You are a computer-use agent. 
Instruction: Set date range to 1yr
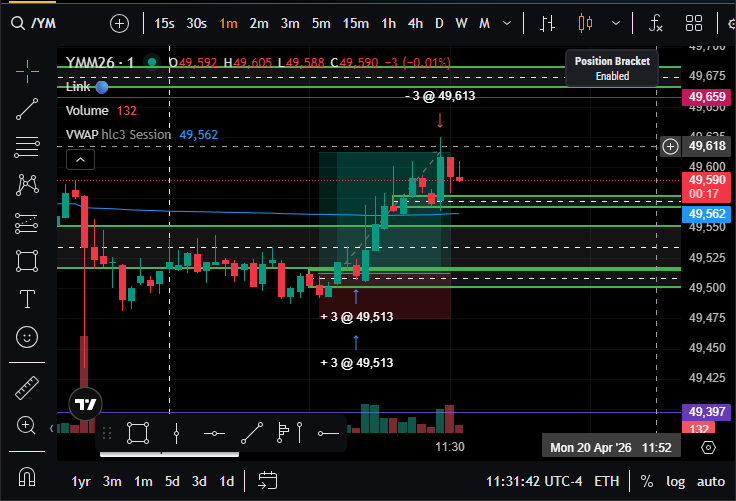[81, 481]
